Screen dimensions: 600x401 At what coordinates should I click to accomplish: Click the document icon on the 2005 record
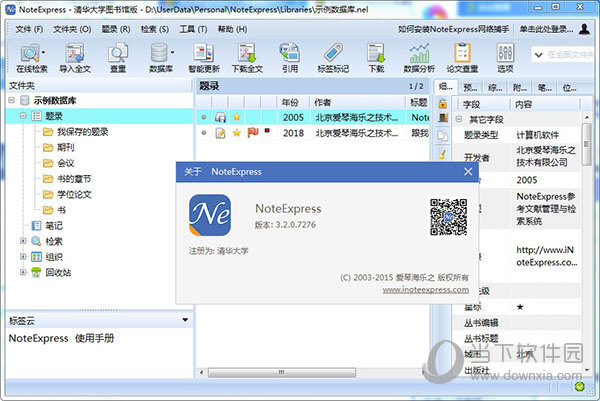coord(220,117)
